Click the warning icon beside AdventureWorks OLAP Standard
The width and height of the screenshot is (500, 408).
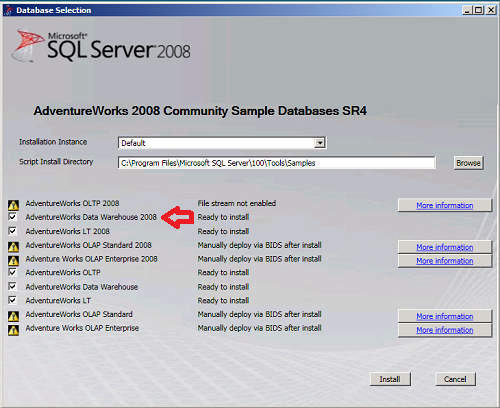[13, 316]
